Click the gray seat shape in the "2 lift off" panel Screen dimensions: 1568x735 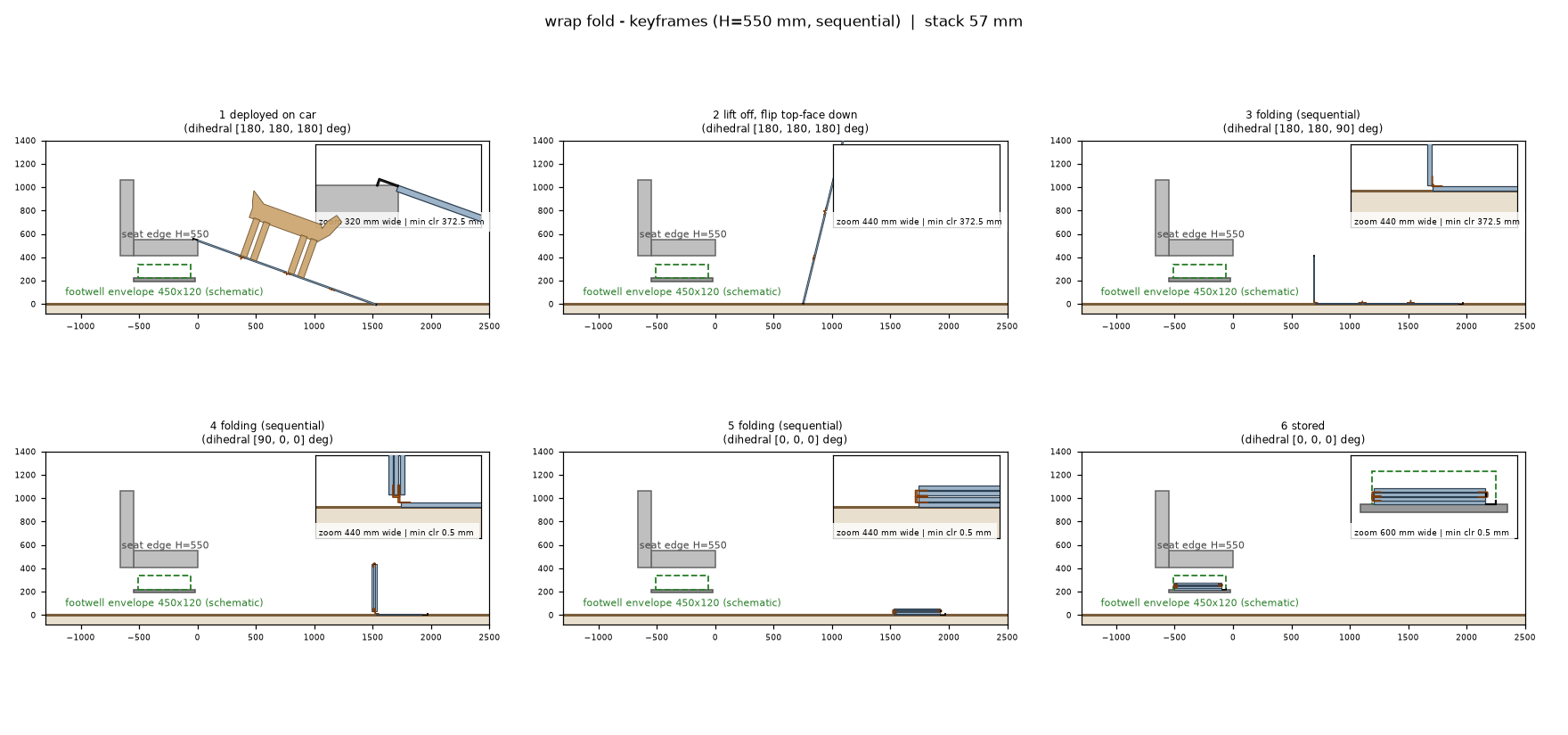click(x=676, y=218)
